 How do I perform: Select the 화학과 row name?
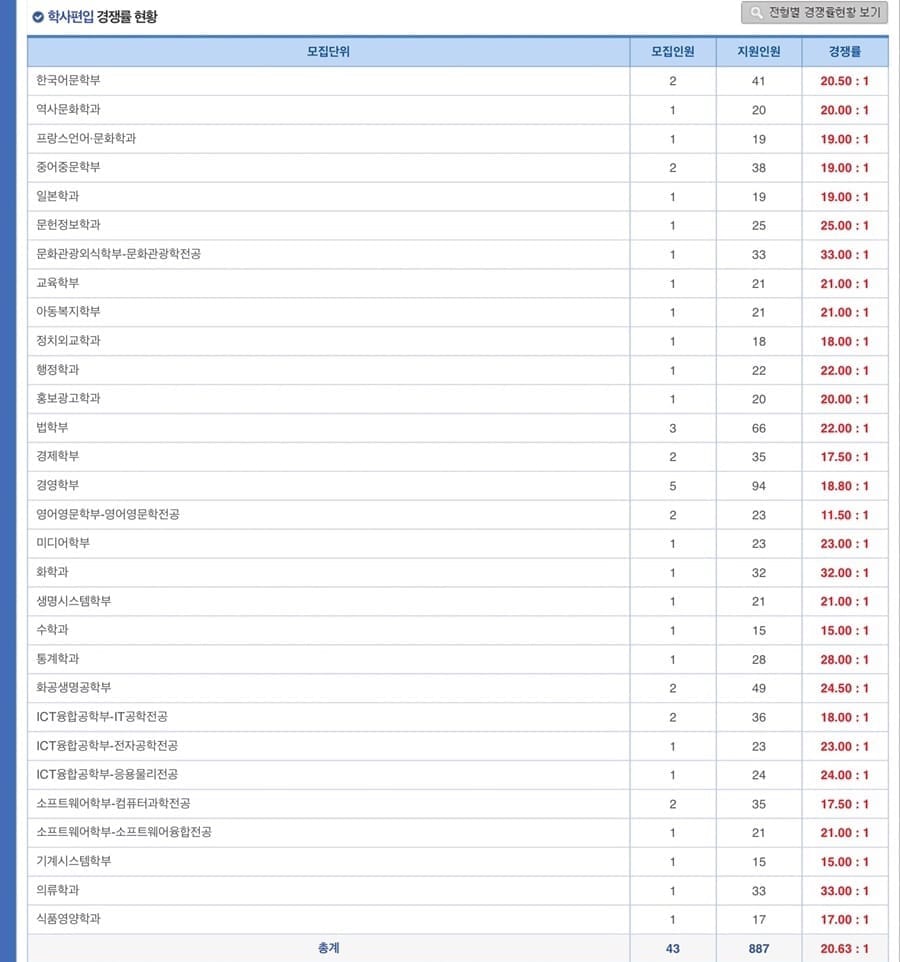coord(52,572)
